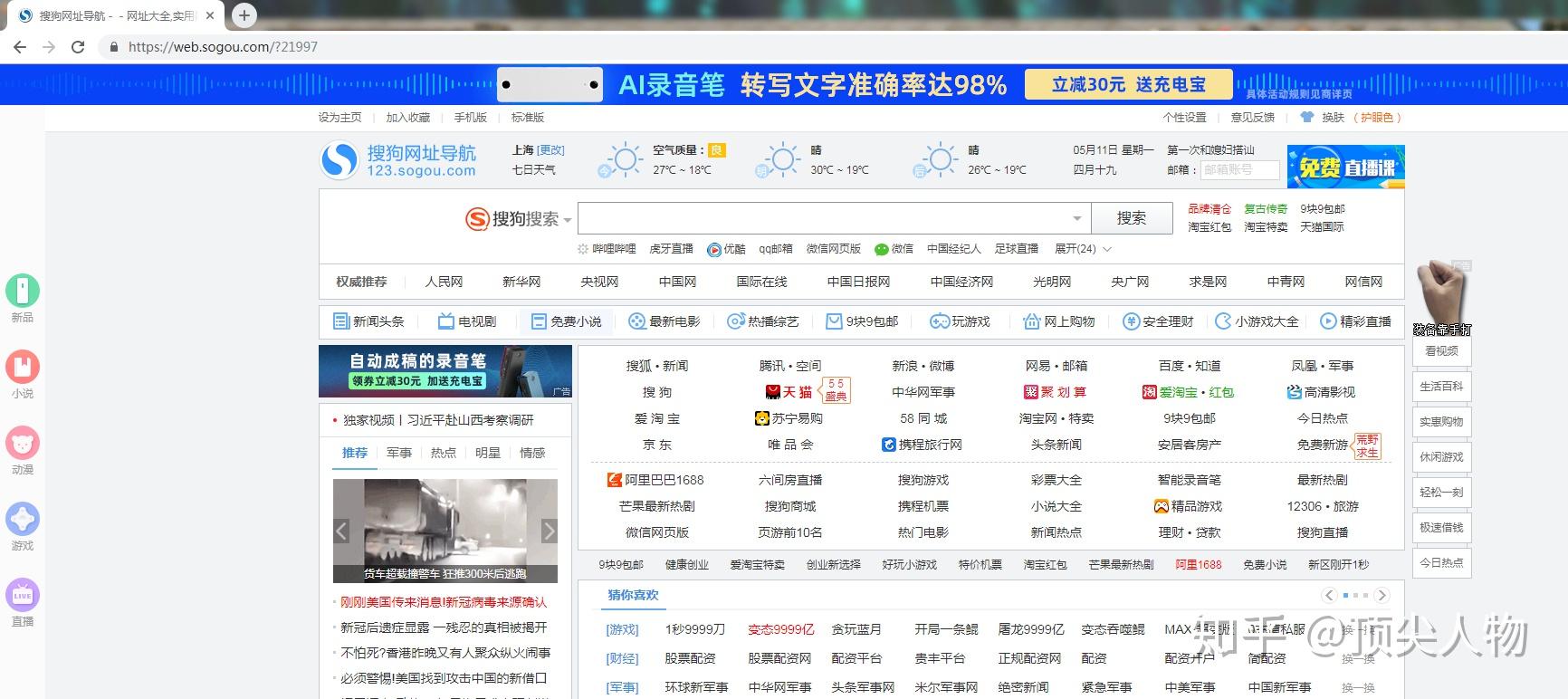Viewport: 1568px width, 699px height.
Task: Open a new browser tab
Action: coord(244,14)
